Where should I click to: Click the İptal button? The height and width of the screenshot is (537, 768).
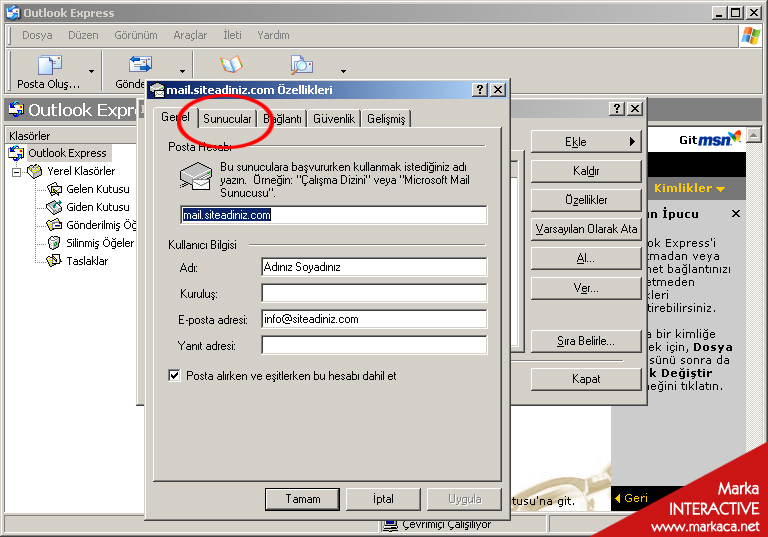tap(383, 499)
